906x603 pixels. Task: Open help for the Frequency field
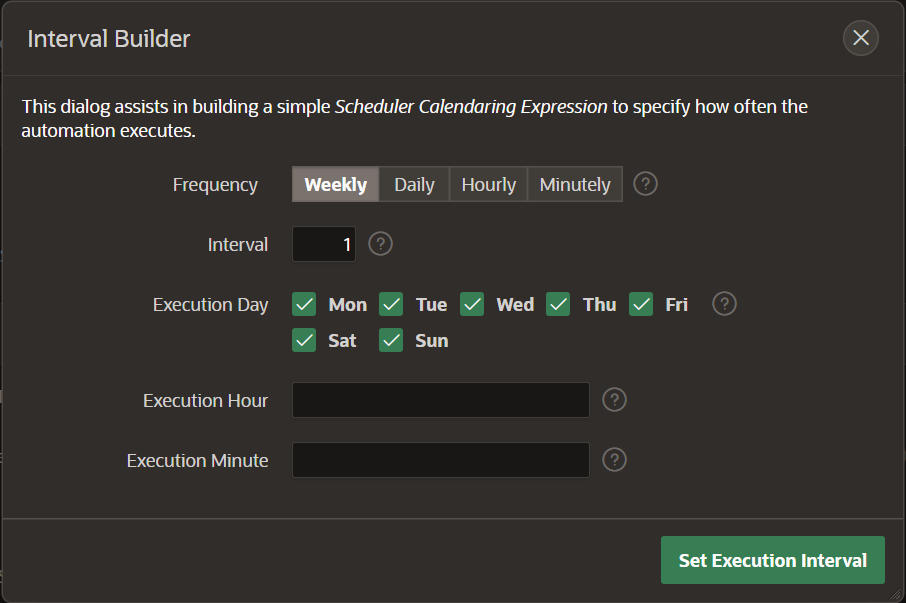pos(646,184)
